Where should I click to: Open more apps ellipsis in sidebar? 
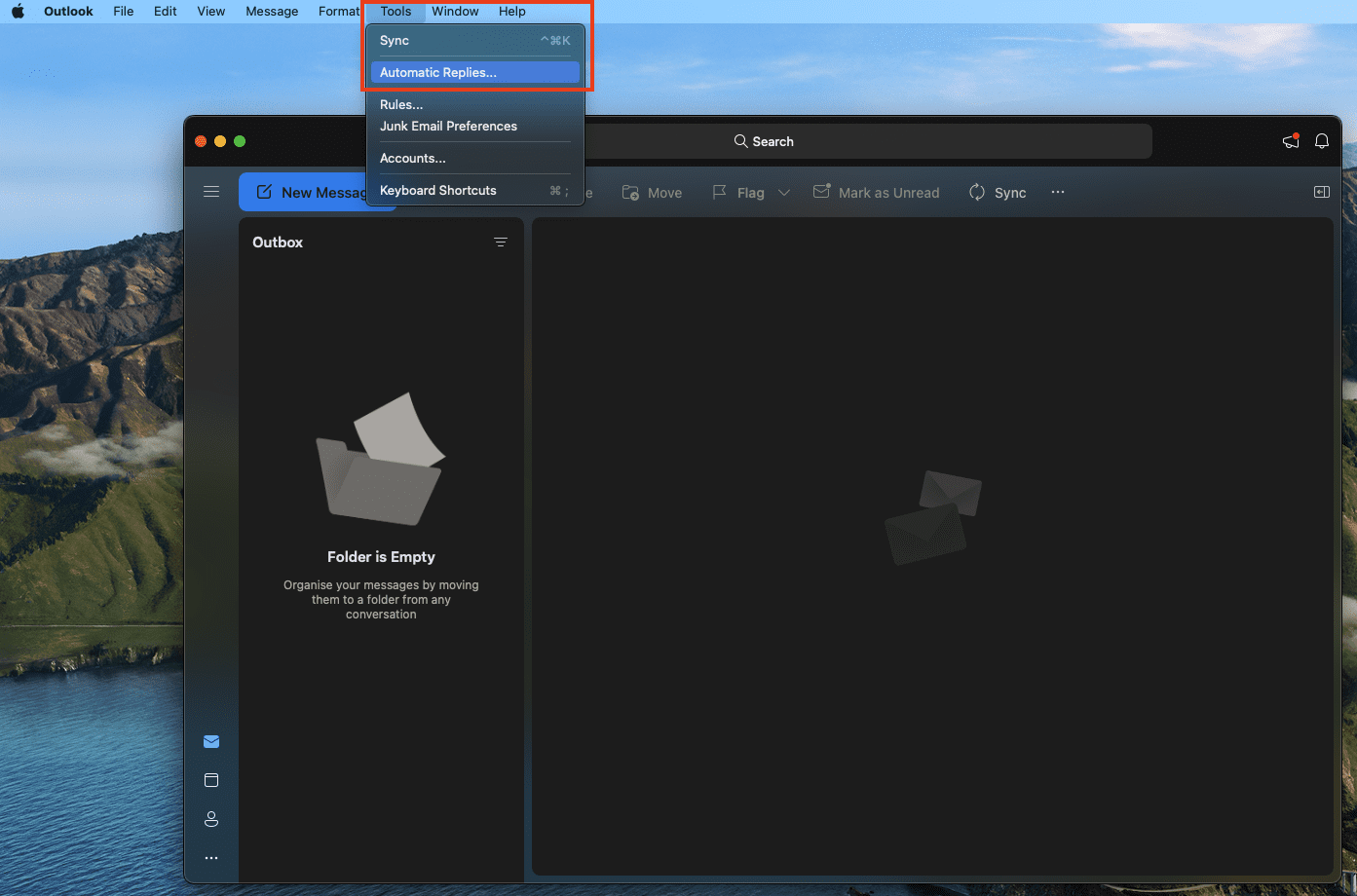tap(211, 858)
